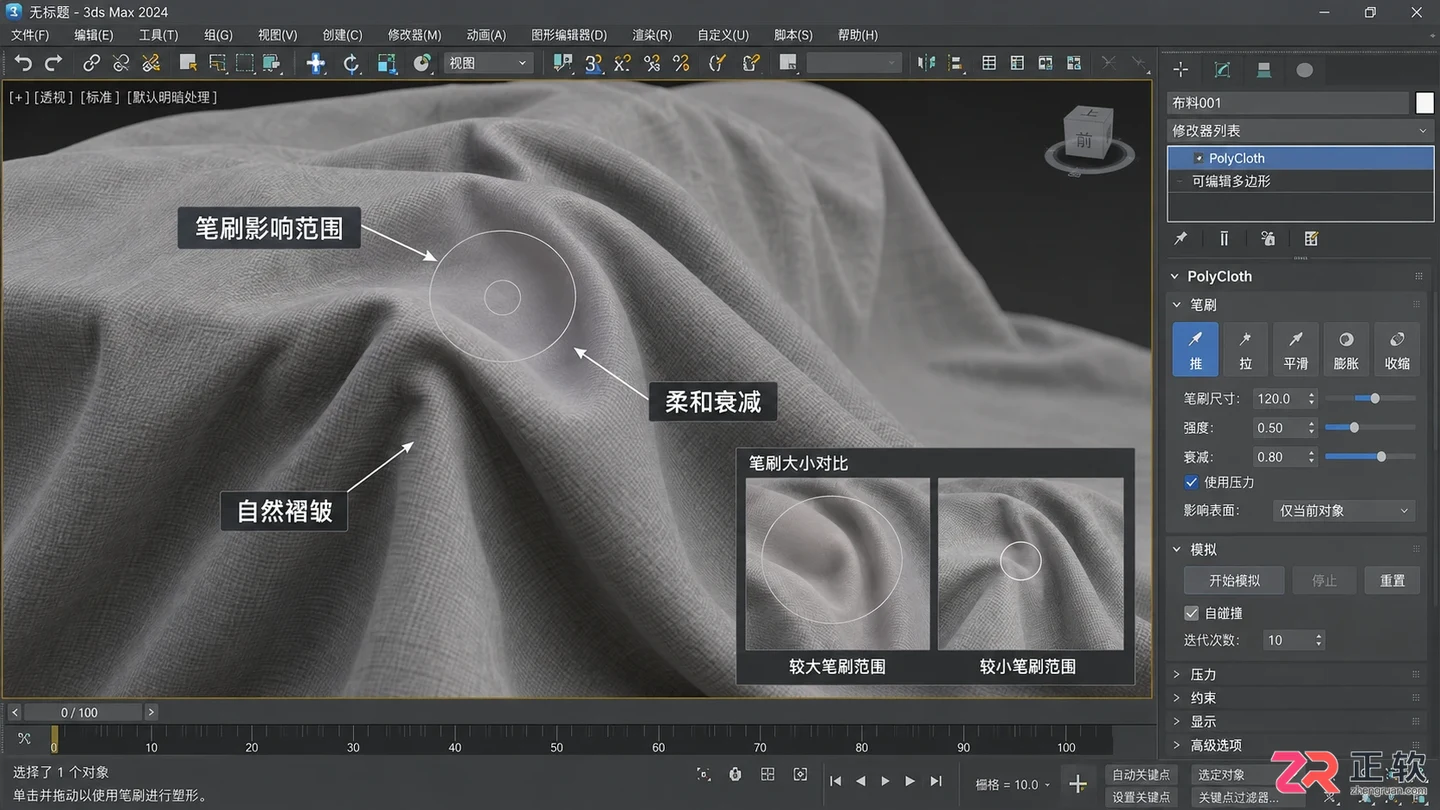Open the 文件(F) menu
Image resolution: width=1440 pixels, height=810 pixels.
(x=30, y=35)
